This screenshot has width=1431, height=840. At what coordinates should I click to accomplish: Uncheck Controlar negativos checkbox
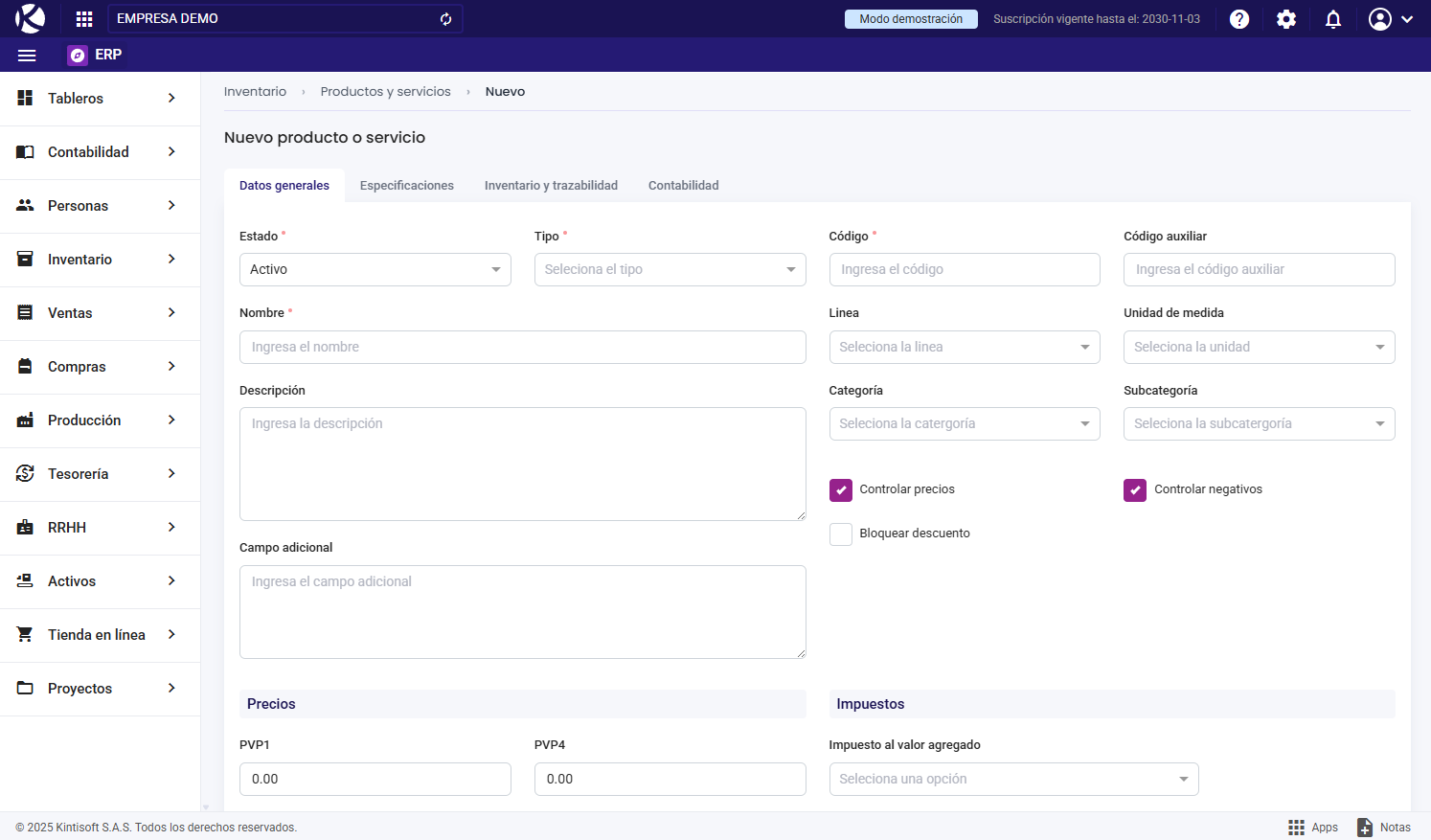pos(1135,490)
